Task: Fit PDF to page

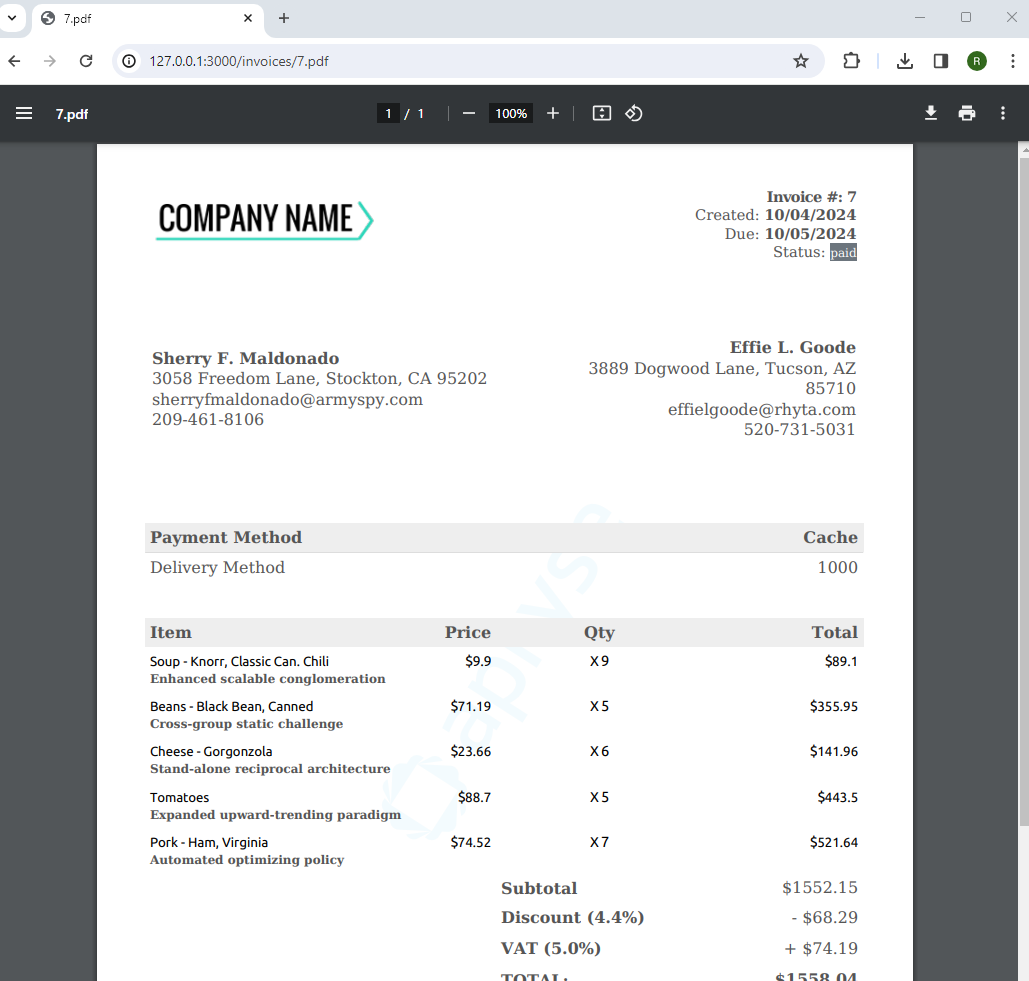Action: pyautogui.click(x=602, y=114)
